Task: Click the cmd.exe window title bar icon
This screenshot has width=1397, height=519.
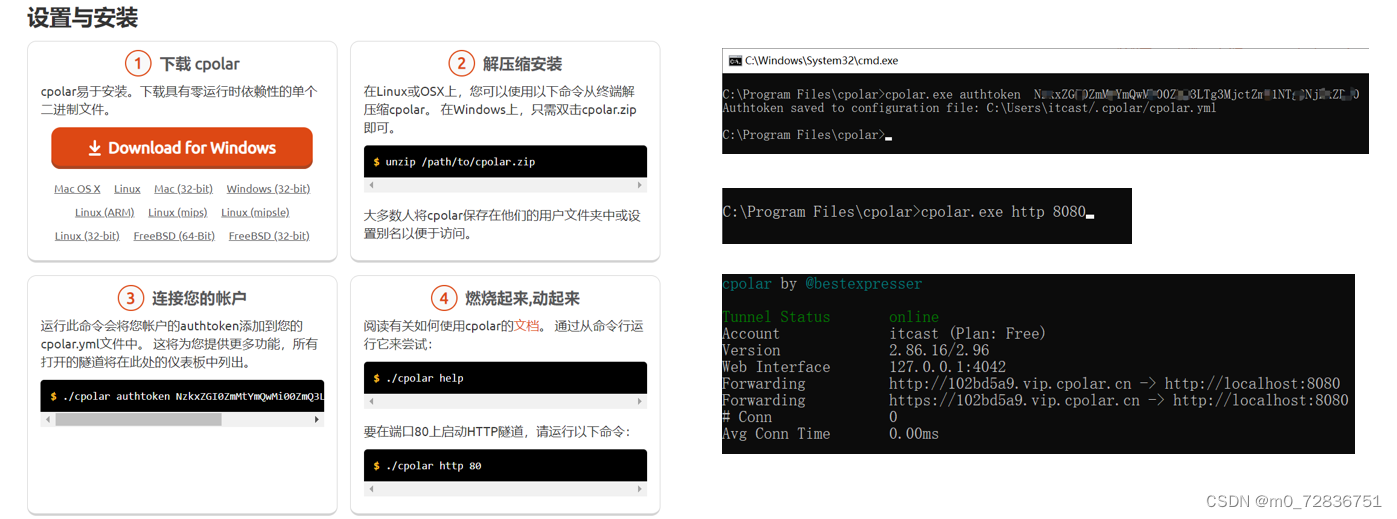Action: coord(735,60)
